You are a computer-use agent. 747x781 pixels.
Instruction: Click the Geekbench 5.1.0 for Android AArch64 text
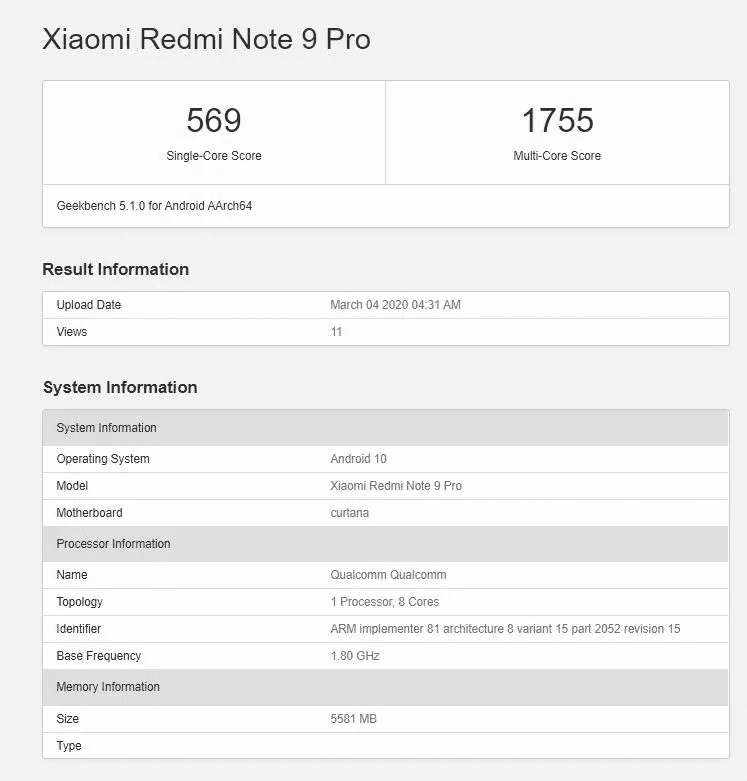click(x=154, y=206)
